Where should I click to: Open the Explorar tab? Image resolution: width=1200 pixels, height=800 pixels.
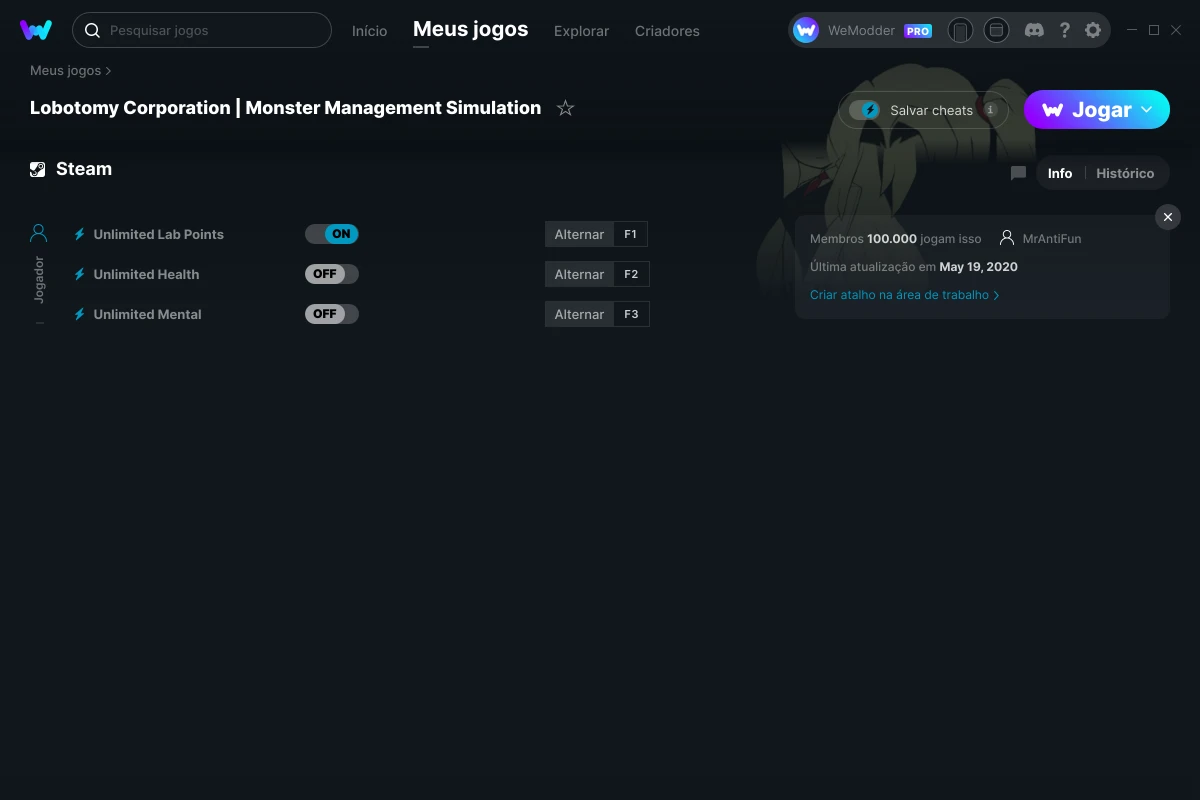tap(581, 31)
